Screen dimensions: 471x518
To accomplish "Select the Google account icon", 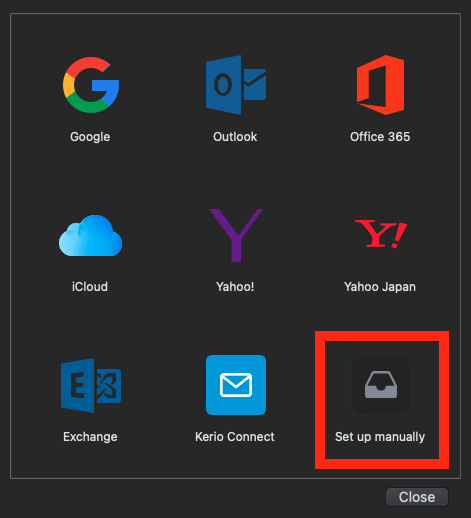I will point(91,85).
